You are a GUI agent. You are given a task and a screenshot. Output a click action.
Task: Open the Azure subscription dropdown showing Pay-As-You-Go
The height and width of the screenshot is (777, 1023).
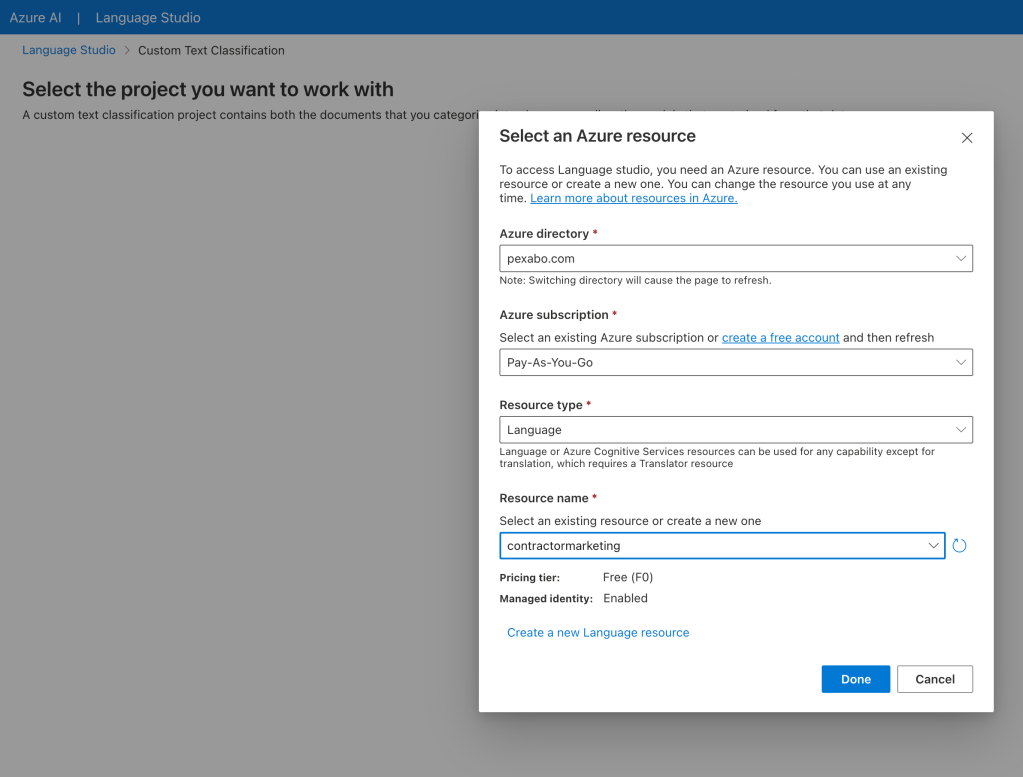735,362
